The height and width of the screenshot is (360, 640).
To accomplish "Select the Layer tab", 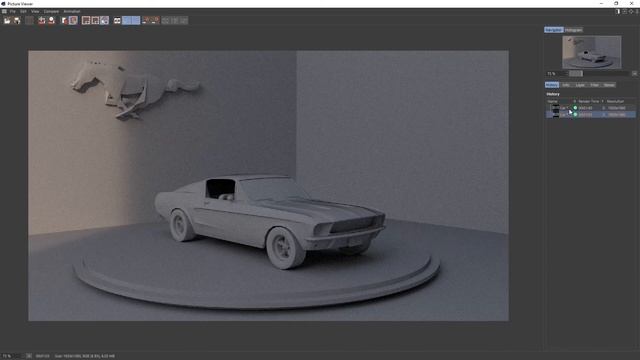I will (580, 85).
